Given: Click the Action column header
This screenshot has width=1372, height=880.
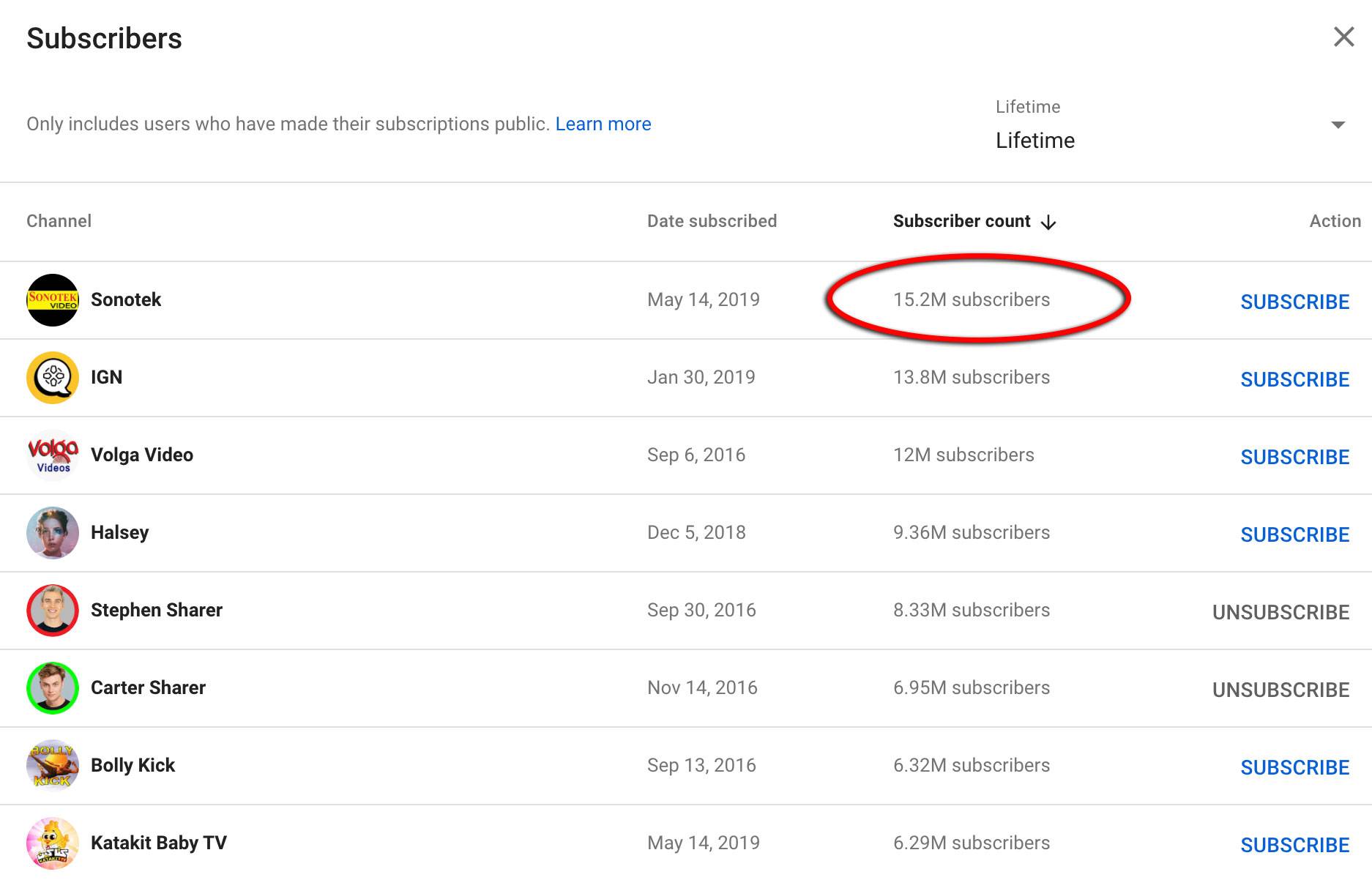Looking at the screenshot, I should coord(1335,221).
